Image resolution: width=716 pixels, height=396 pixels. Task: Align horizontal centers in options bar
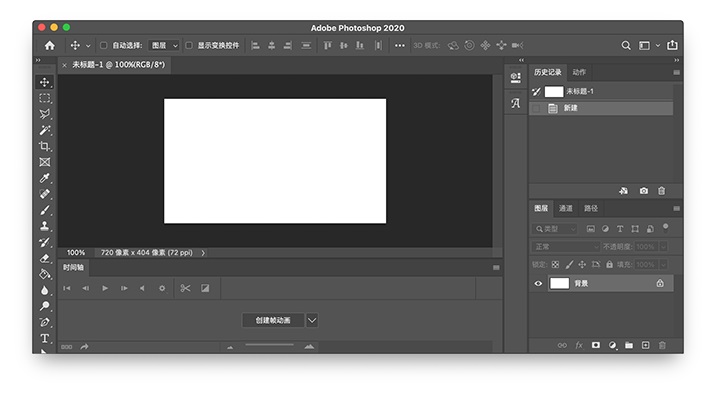[272, 45]
